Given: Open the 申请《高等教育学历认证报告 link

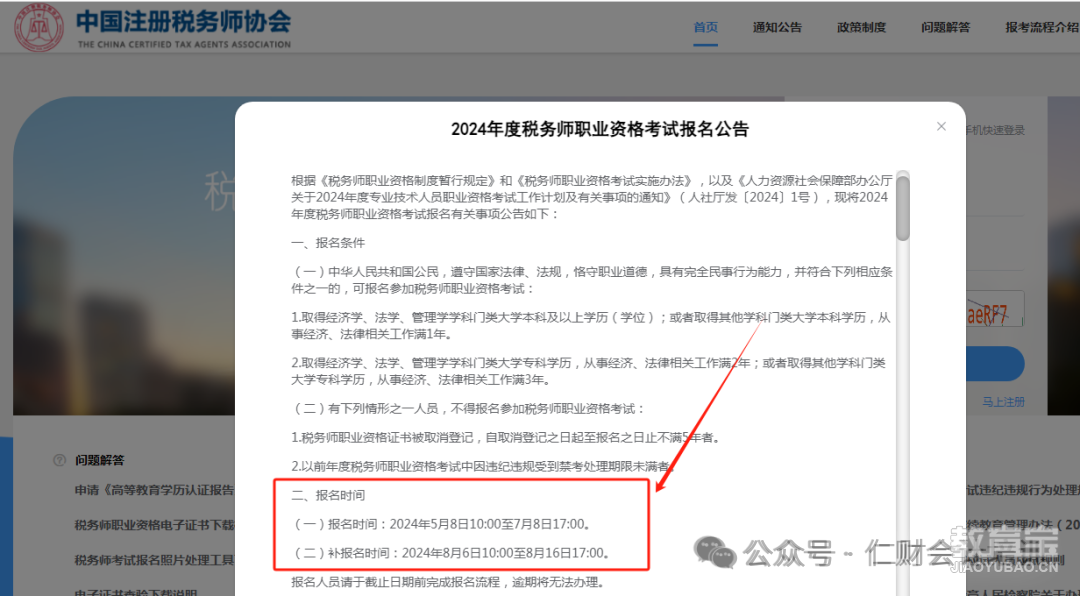Looking at the screenshot, I should [155, 490].
